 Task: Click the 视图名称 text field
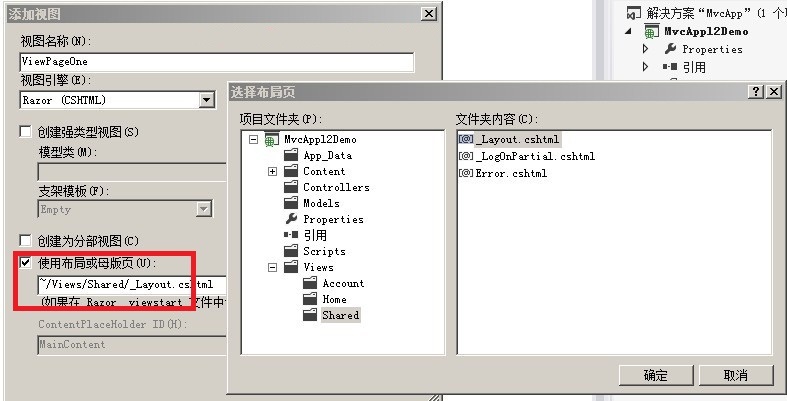coord(217,61)
